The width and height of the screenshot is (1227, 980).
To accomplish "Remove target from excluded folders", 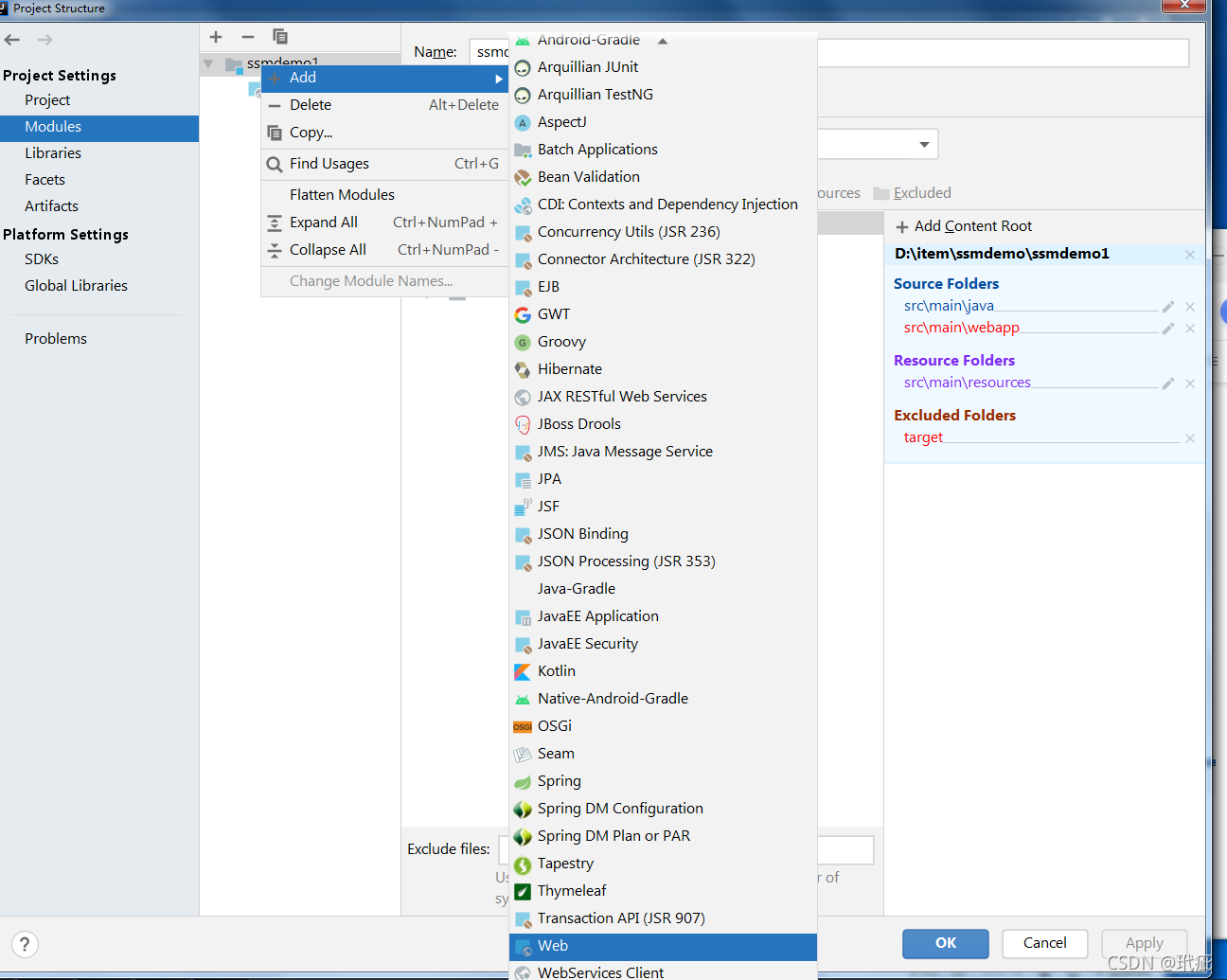I will click(1190, 438).
